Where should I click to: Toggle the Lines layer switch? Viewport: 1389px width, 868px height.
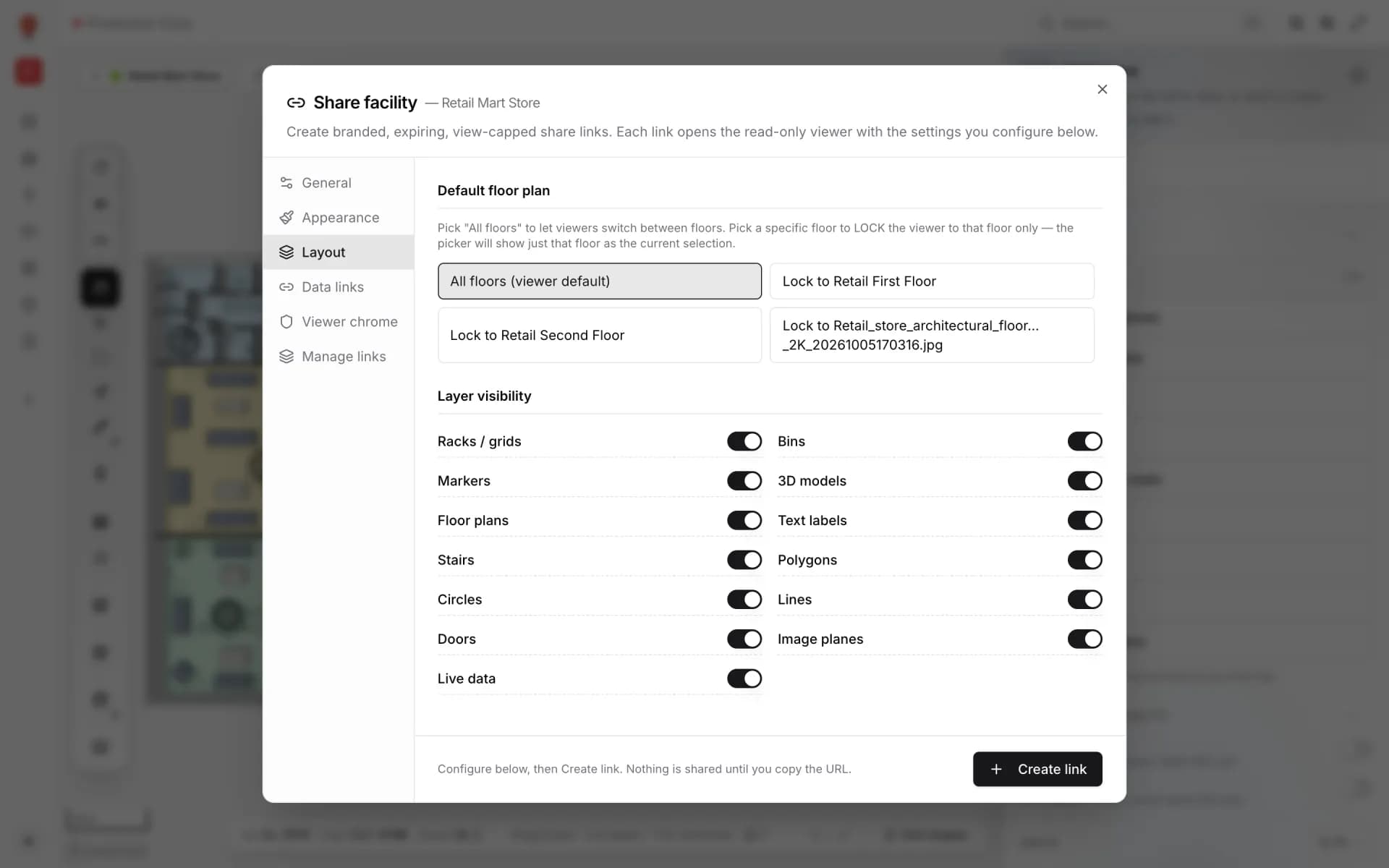coord(1085,600)
